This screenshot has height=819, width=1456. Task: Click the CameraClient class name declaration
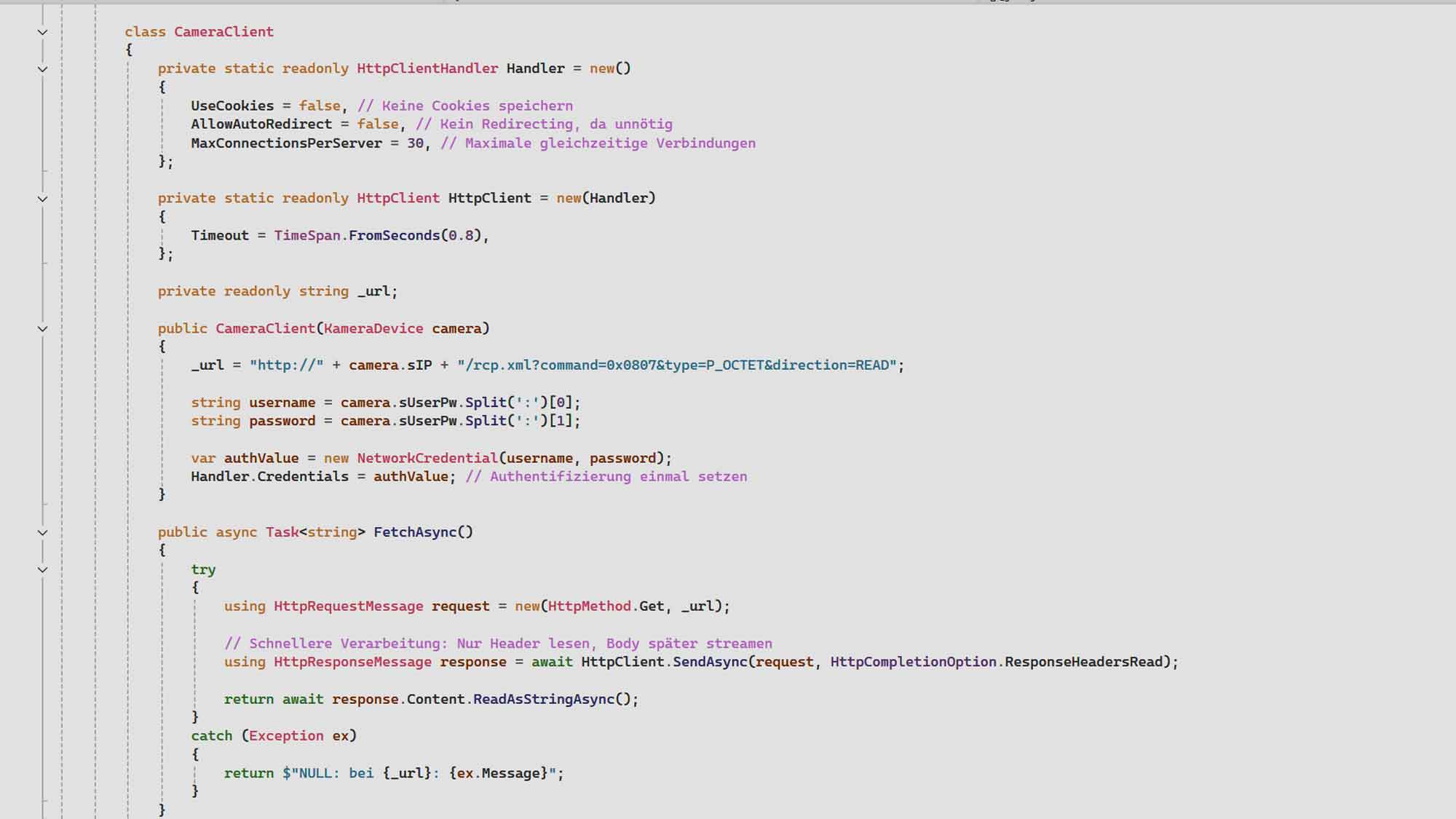[x=223, y=31]
